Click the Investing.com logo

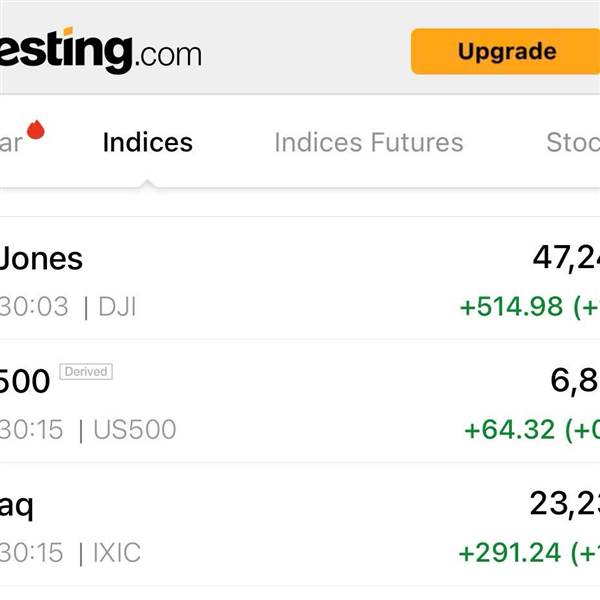tap(100, 50)
